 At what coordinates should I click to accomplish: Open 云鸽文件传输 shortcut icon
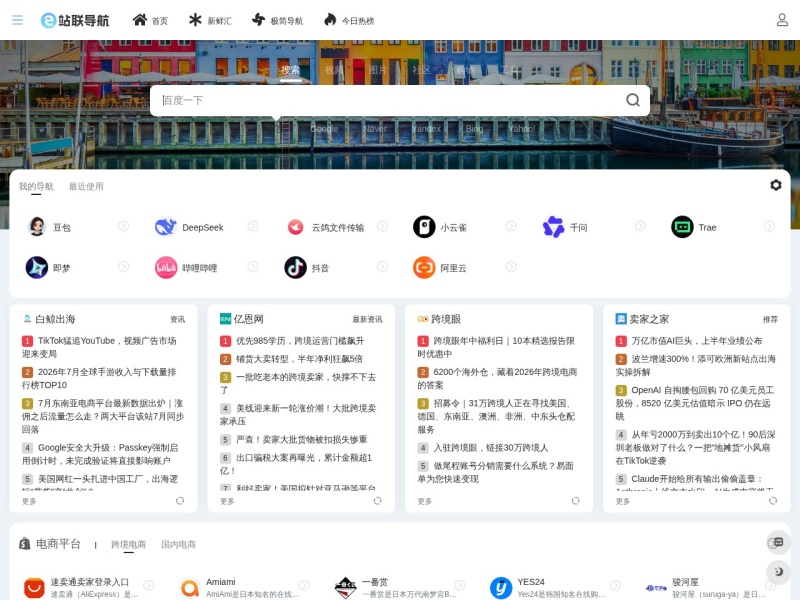[x=295, y=227]
